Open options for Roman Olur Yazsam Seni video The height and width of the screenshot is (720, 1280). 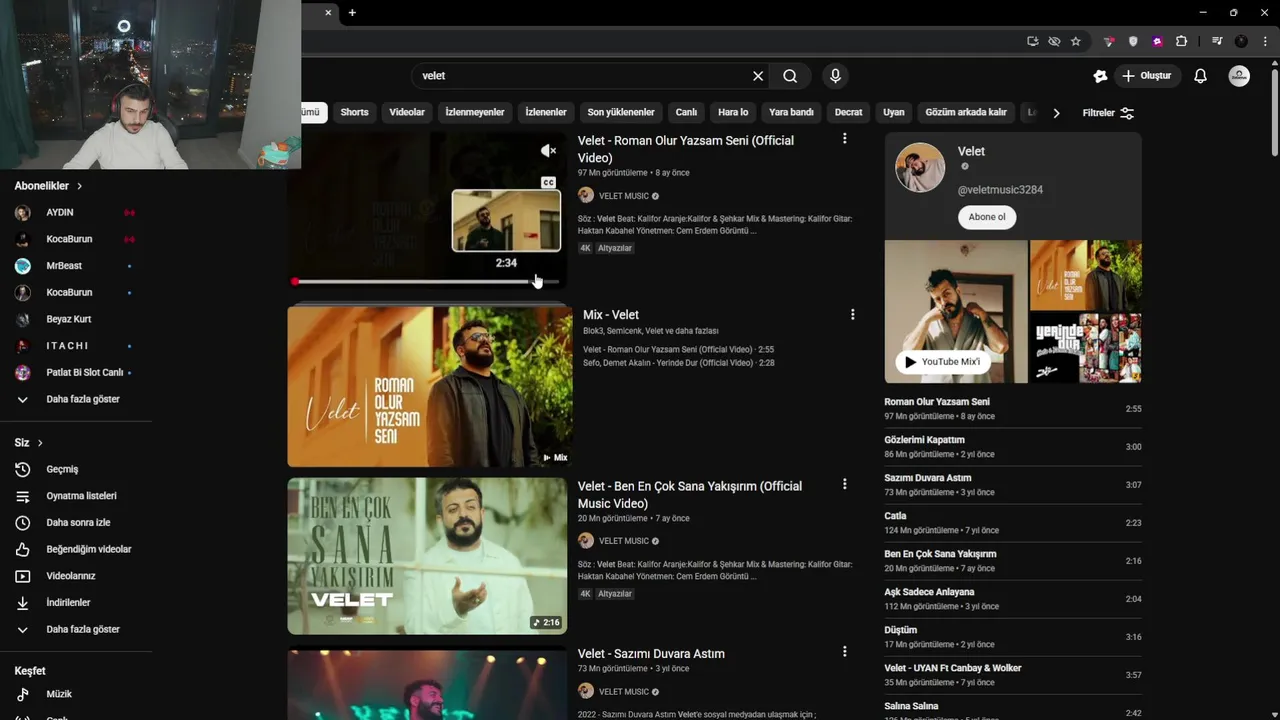(x=844, y=139)
